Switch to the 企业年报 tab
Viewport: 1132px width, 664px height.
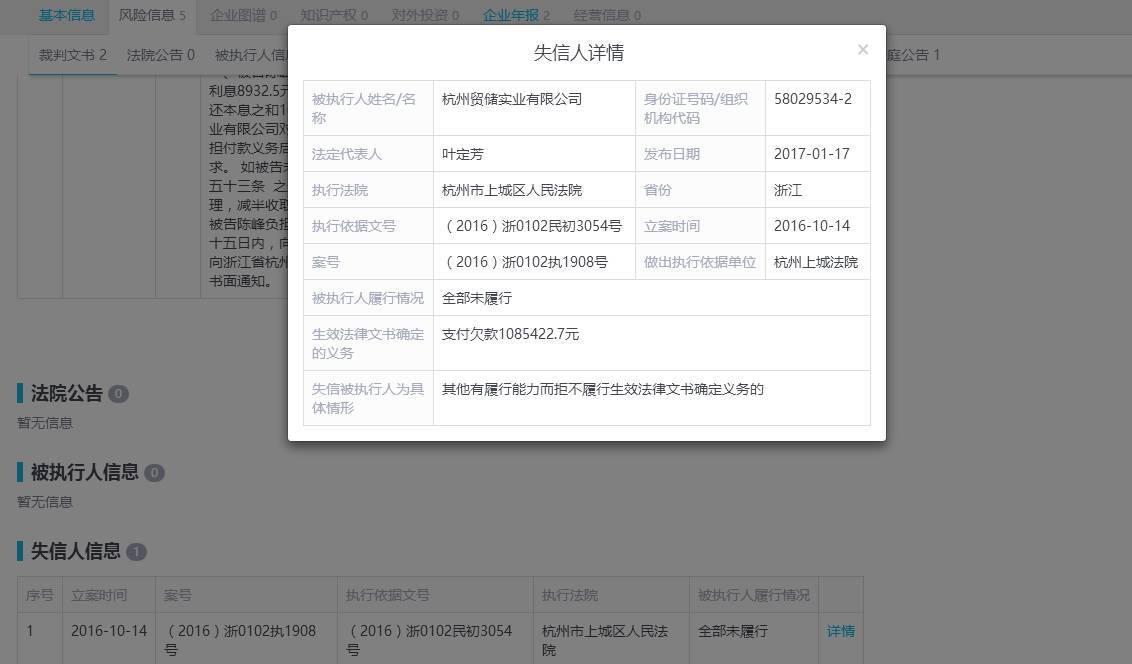pos(516,15)
